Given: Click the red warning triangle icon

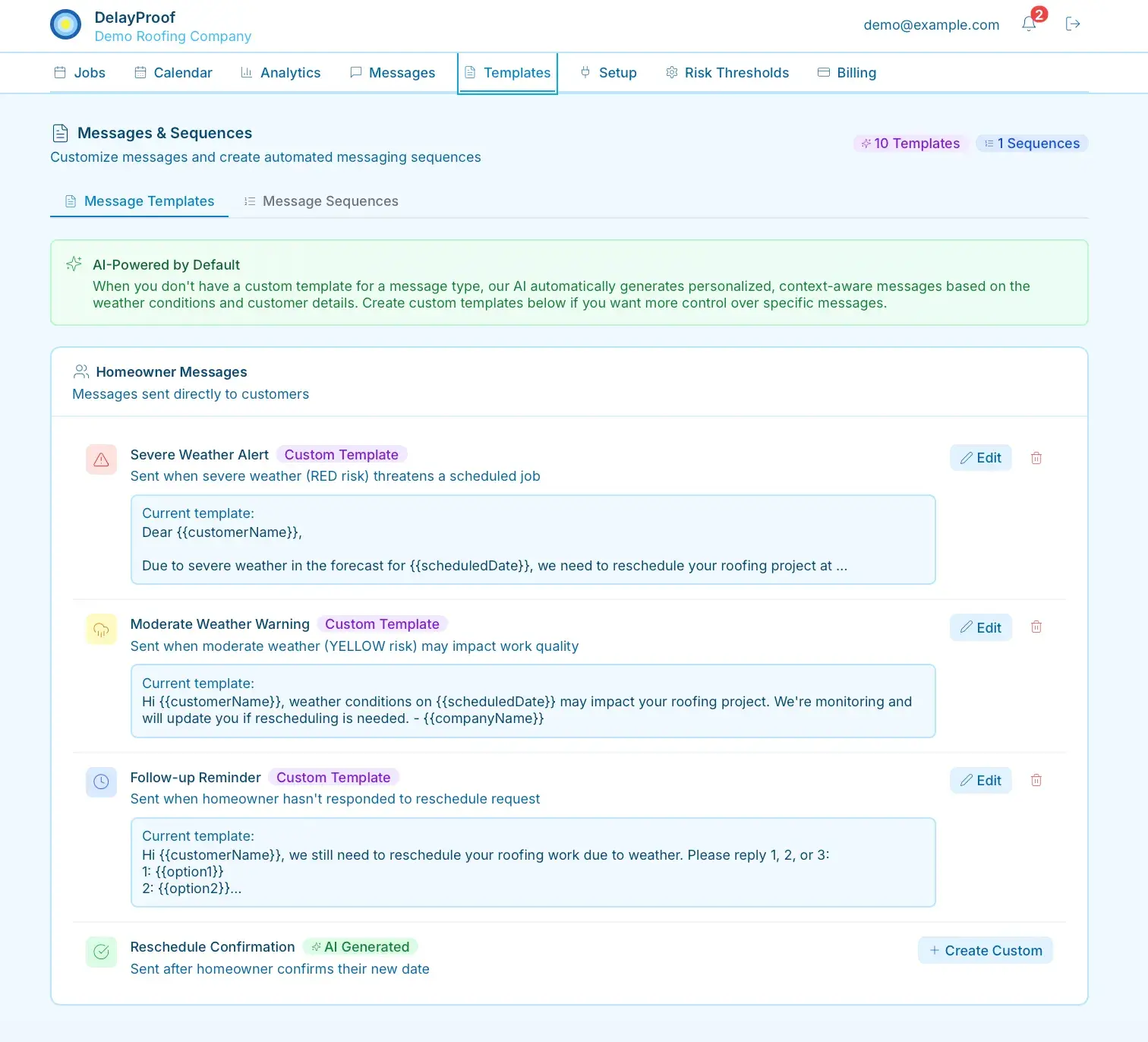Looking at the screenshot, I should tap(101, 459).
